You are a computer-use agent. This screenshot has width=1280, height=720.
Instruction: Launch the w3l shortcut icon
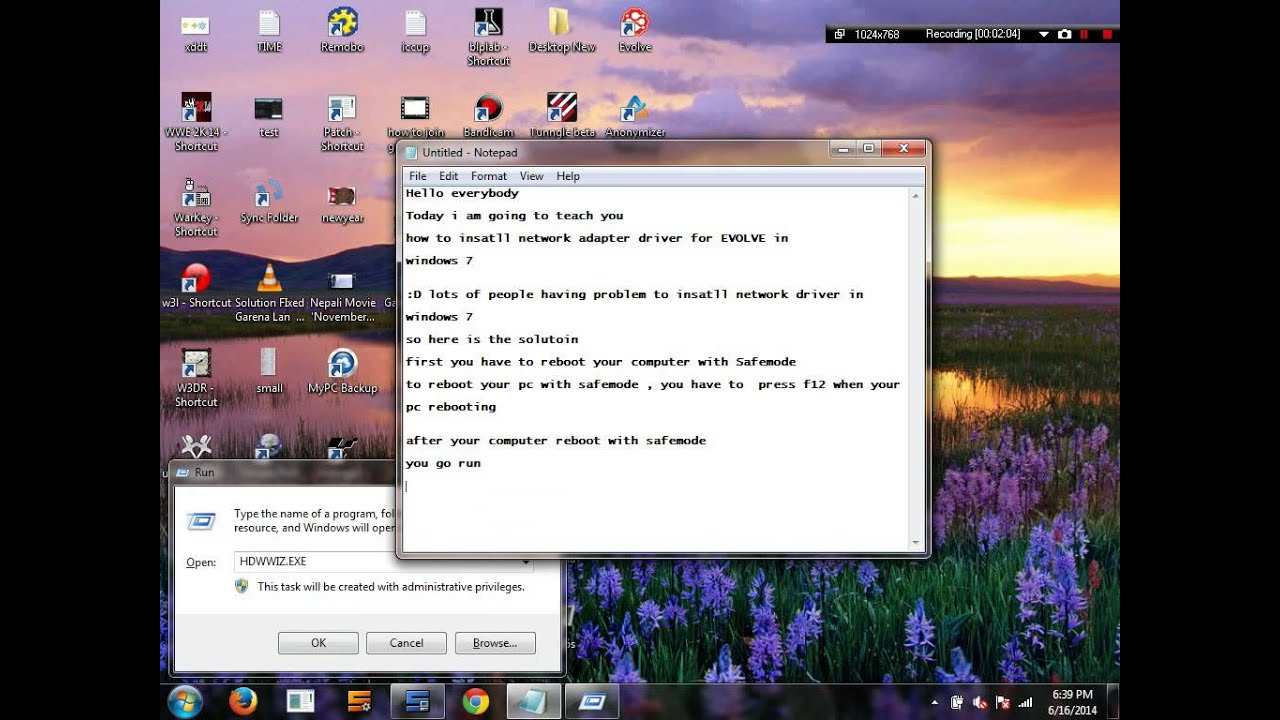(196, 286)
